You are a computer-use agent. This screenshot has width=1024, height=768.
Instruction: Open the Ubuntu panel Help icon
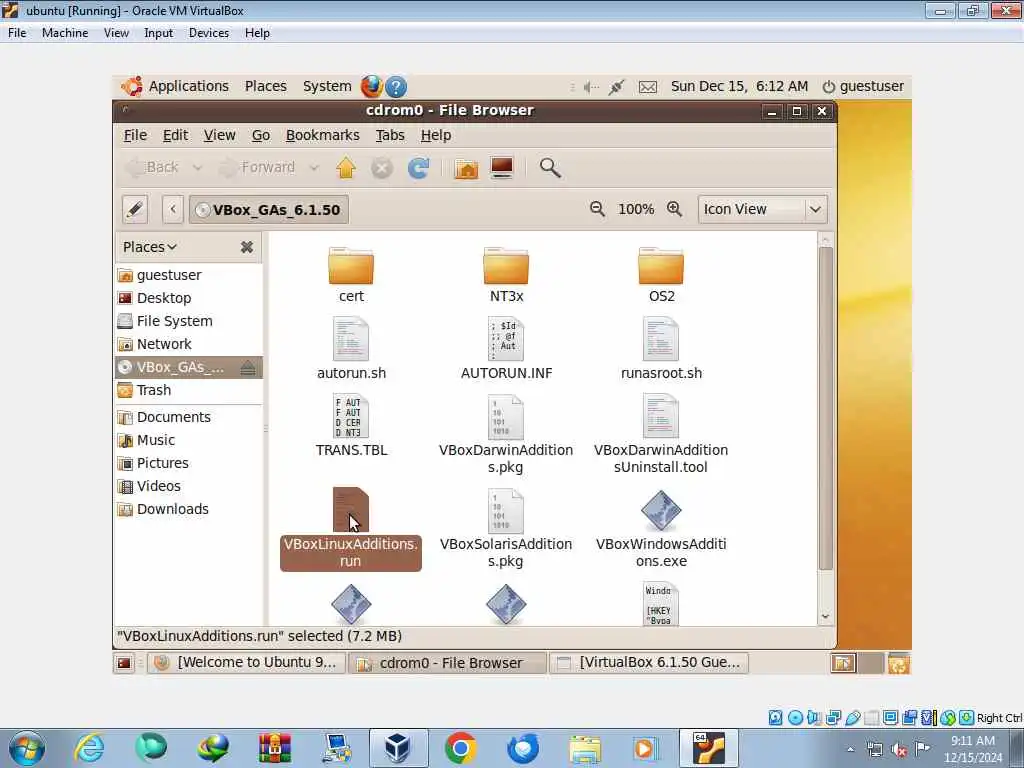click(x=396, y=86)
